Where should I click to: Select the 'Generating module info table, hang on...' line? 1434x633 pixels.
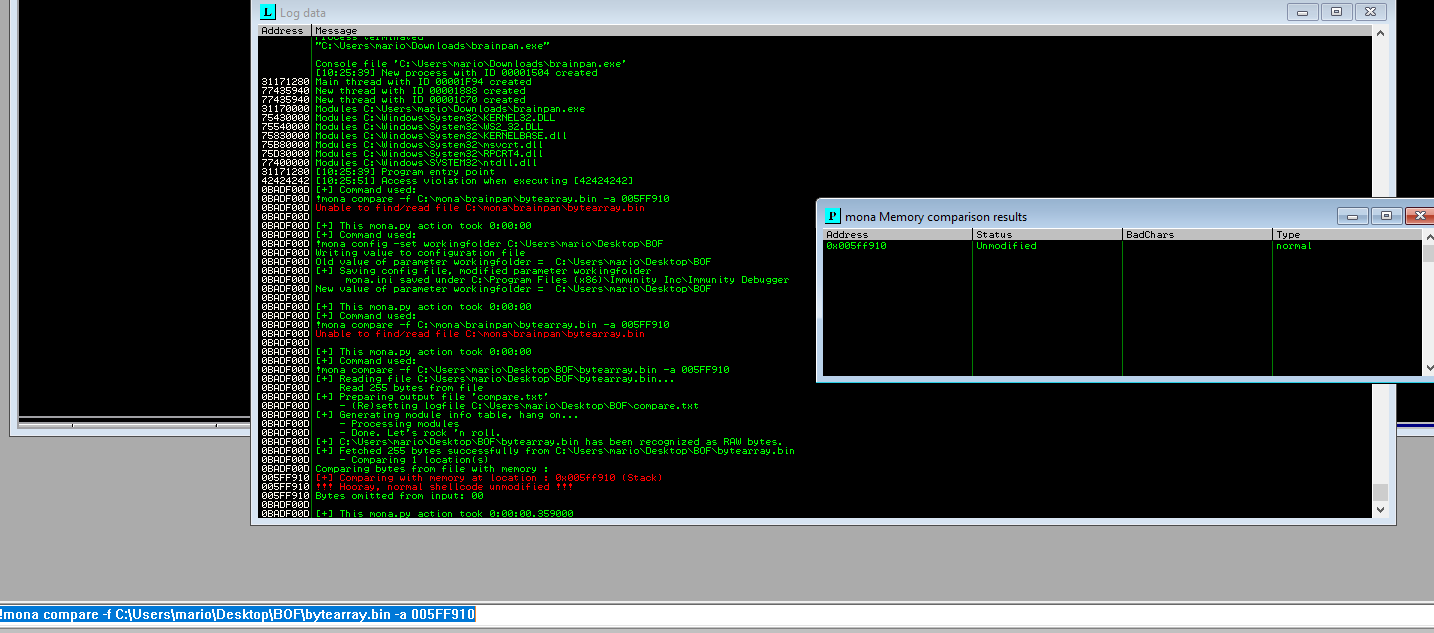click(447, 415)
